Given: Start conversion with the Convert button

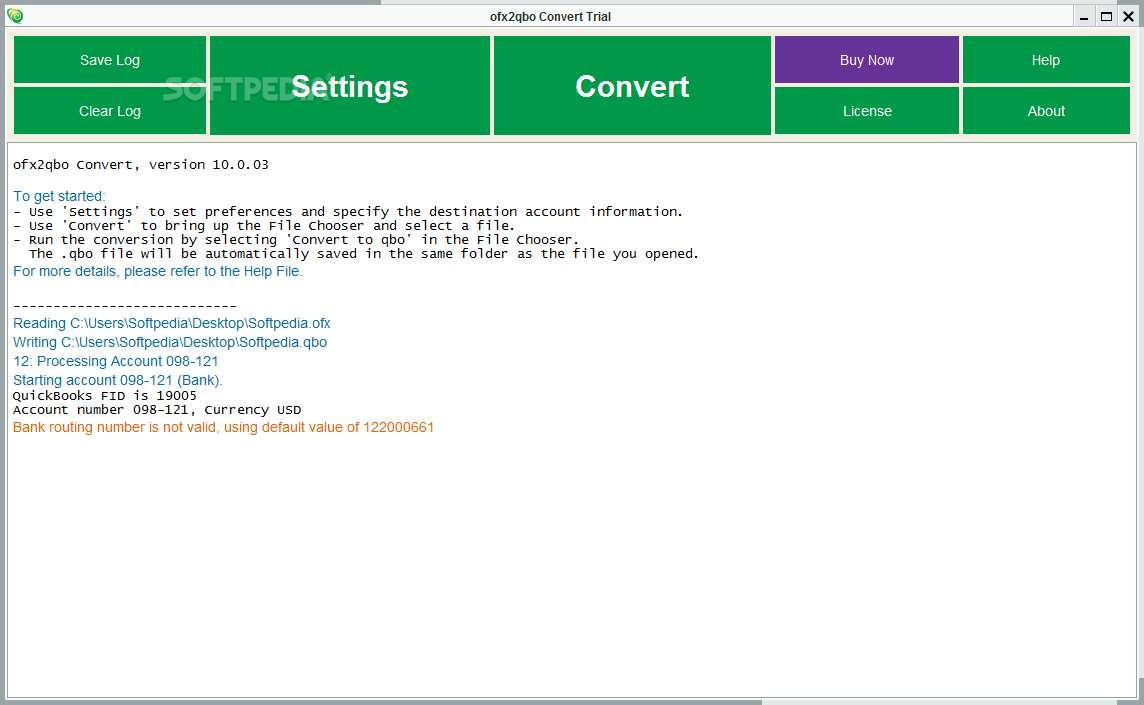Looking at the screenshot, I should pos(632,86).
